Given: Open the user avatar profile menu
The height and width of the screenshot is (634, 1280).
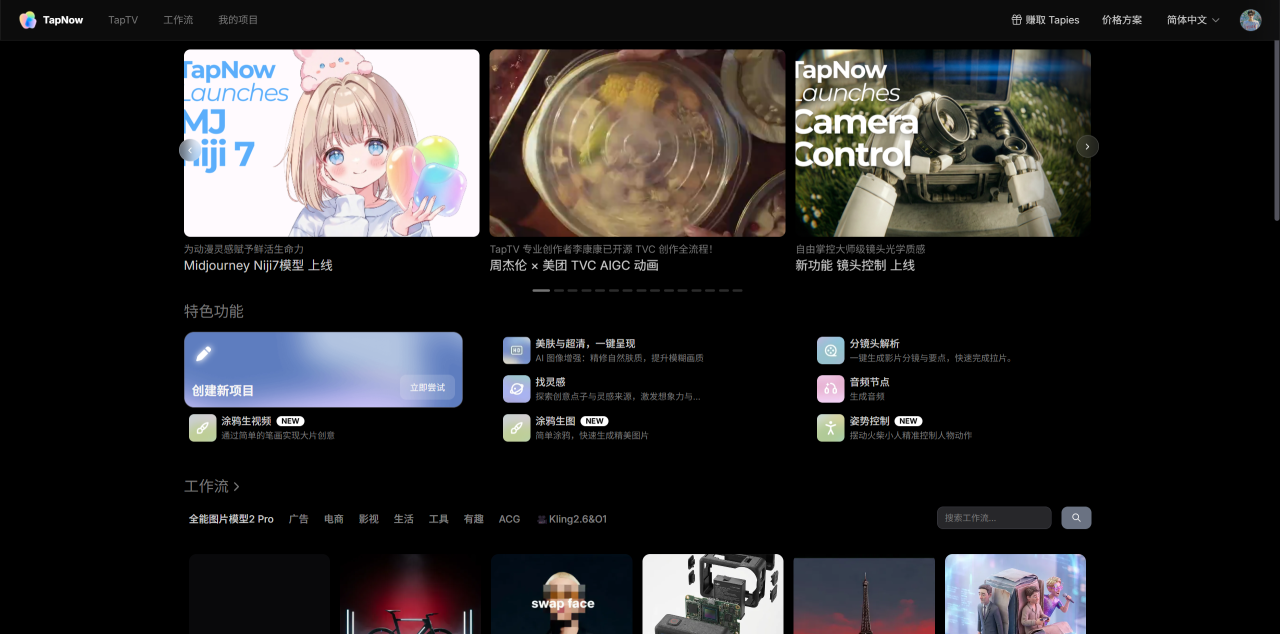Looking at the screenshot, I should click(1250, 20).
